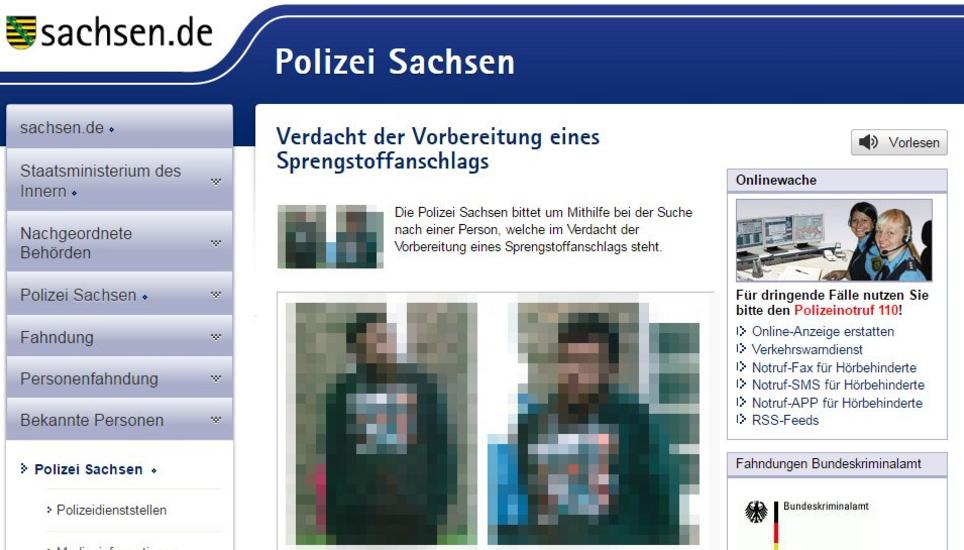
Task: Click small pixelated suspect thumbnail near intro text
Action: coord(331,237)
